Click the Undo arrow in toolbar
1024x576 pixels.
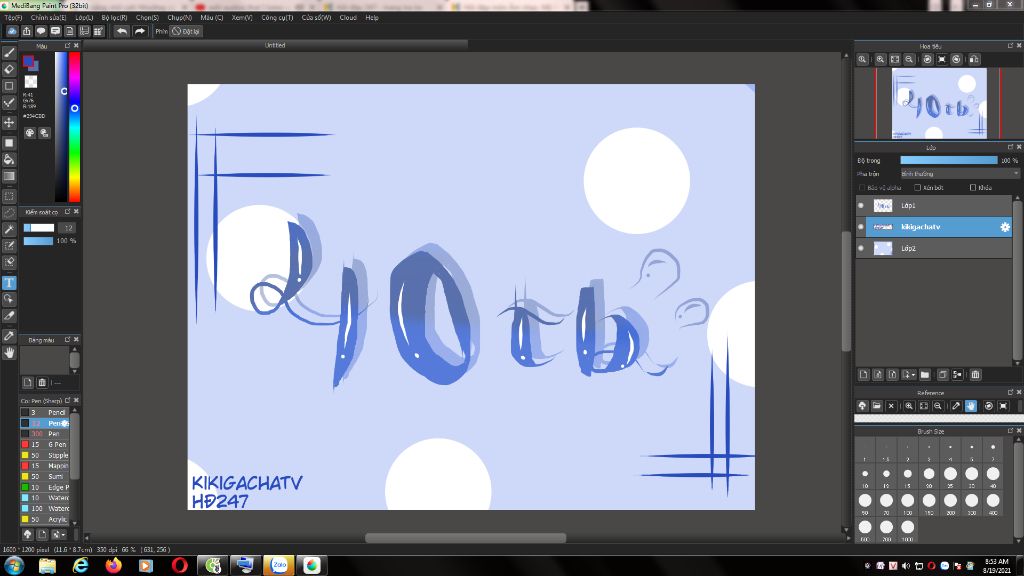[x=121, y=31]
